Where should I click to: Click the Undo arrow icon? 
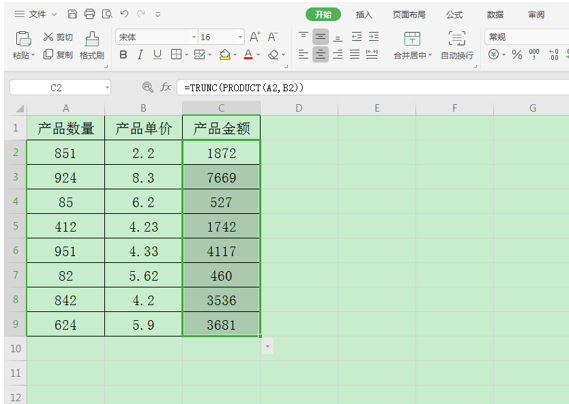click(124, 14)
